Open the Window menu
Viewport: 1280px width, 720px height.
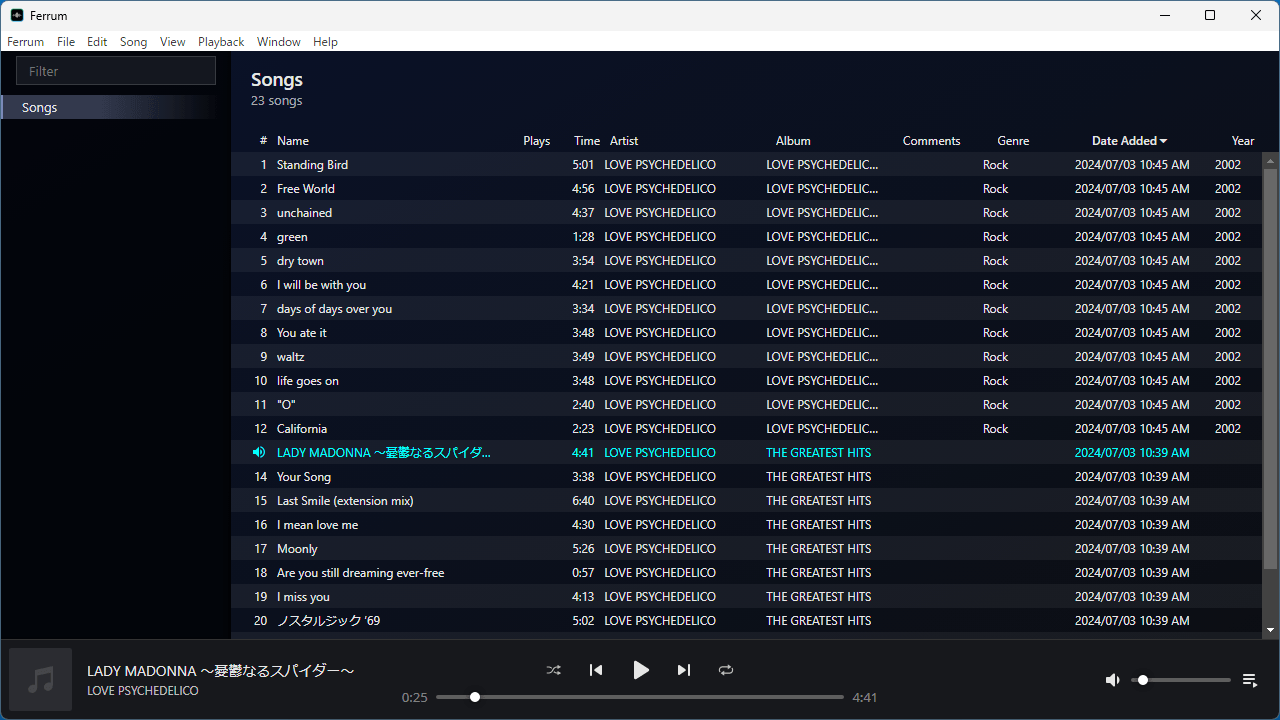tap(279, 42)
